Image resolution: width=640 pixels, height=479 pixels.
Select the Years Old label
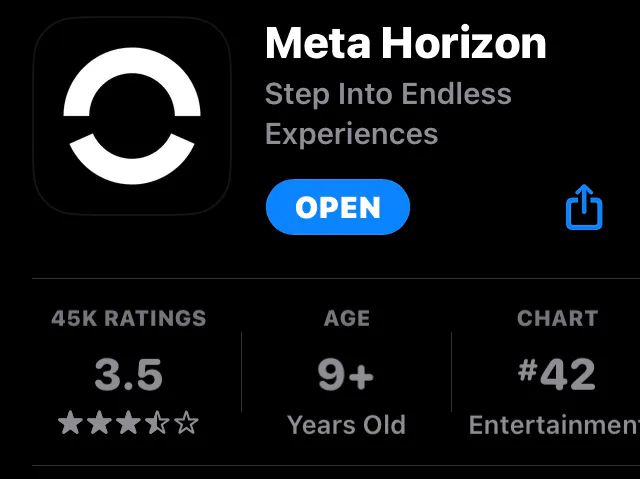tap(346, 425)
